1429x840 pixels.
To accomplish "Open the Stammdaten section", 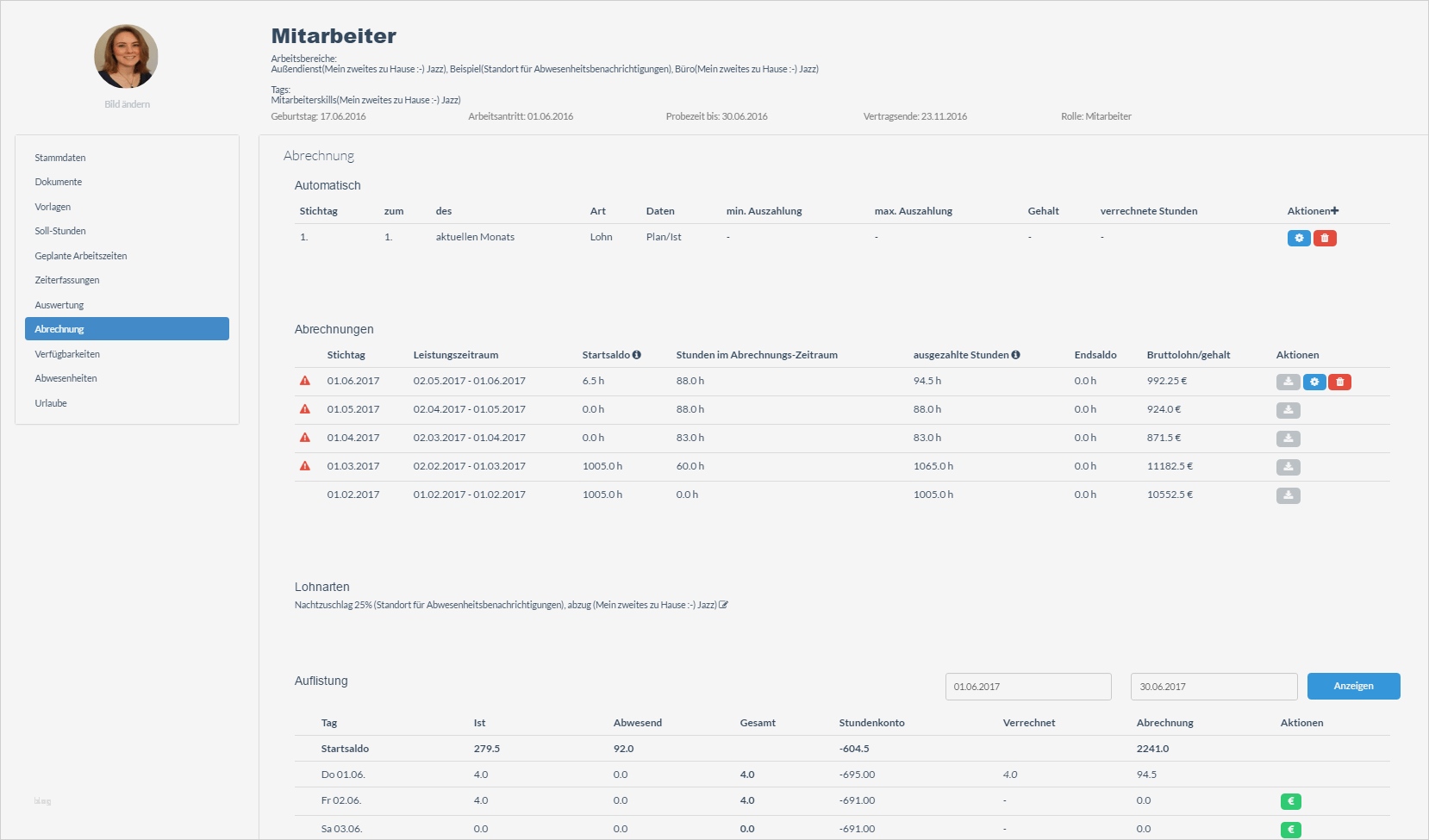I will [60, 158].
